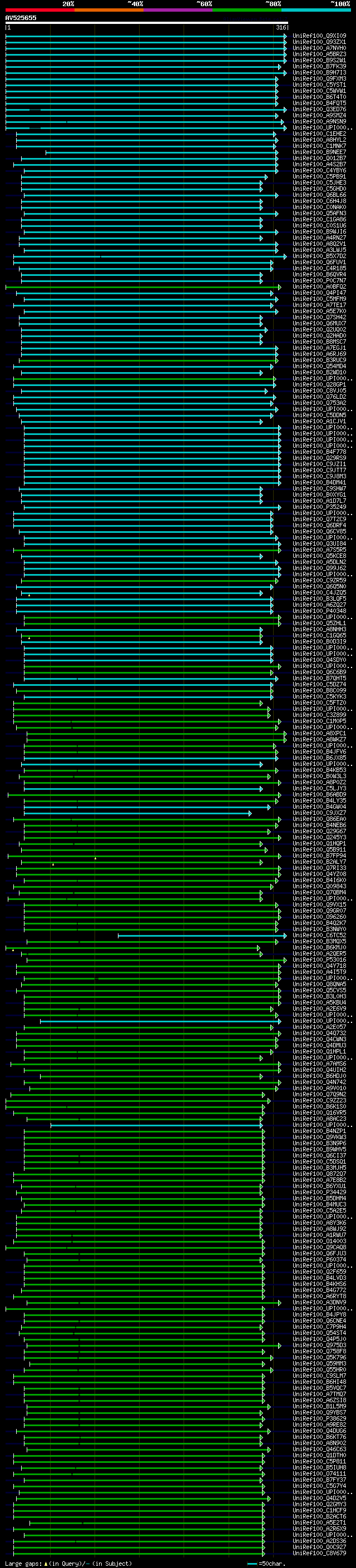Click the alignment bar for UniRef100_B9NEE7
Viewport: 356px width, 1568px height.
click(162, 152)
